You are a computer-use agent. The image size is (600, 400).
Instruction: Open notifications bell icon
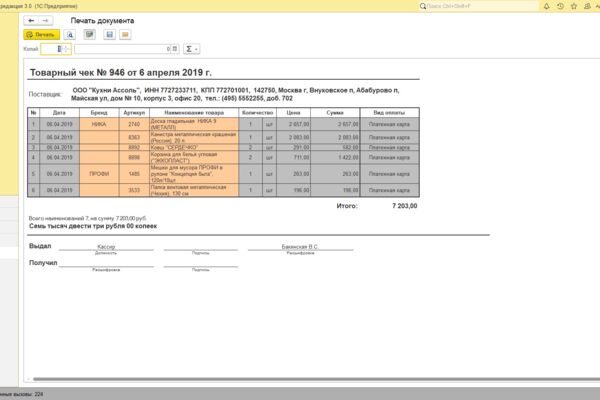[546, 6]
